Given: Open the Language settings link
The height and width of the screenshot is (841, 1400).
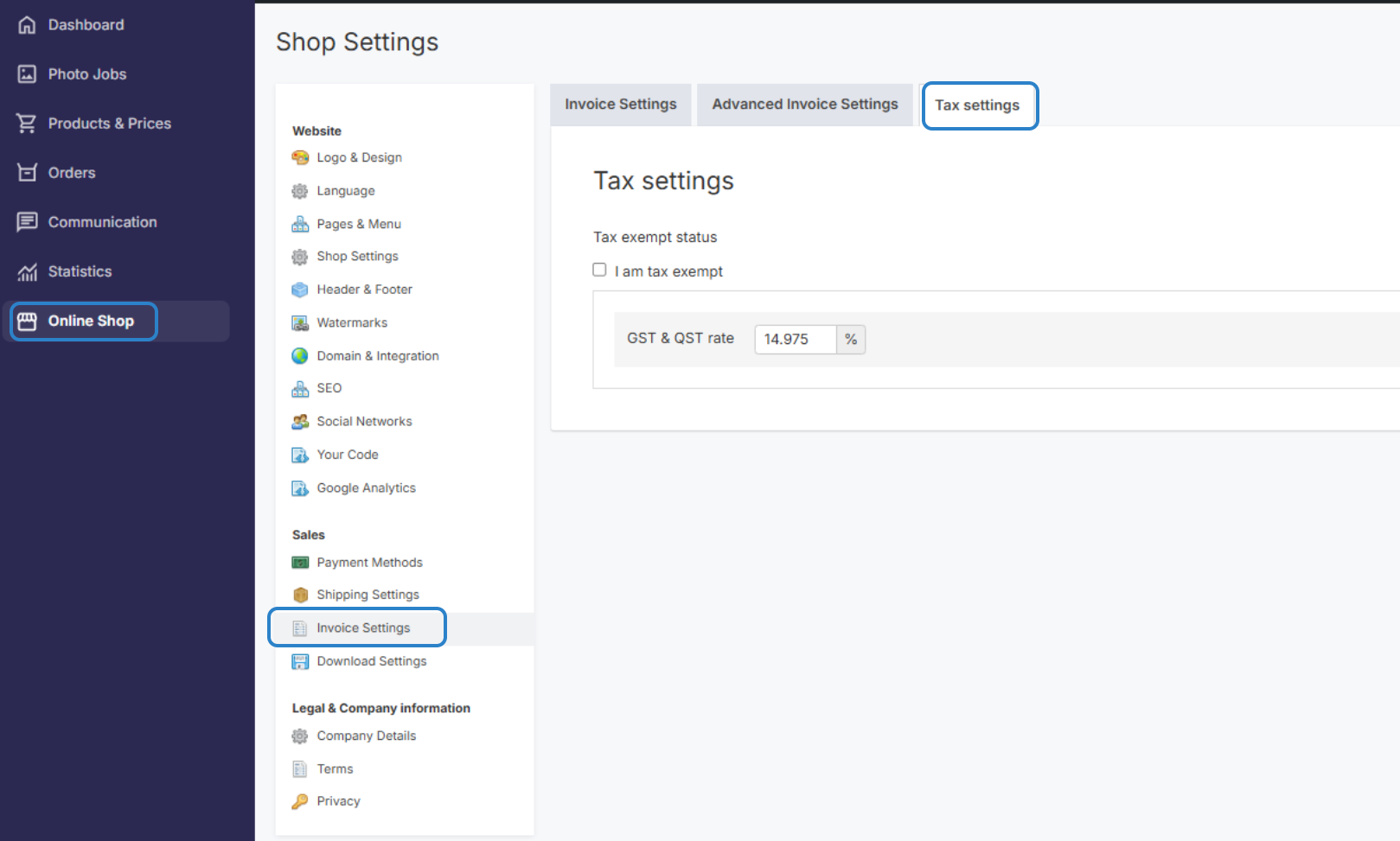Looking at the screenshot, I should pyautogui.click(x=346, y=191).
